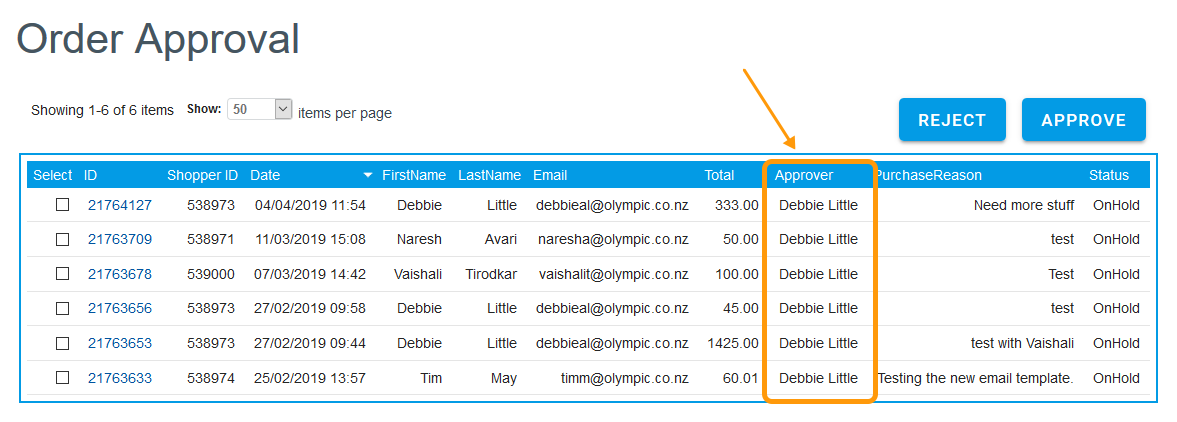Sort by the LastName column header
Image resolution: width=1177 pixels, height=422 pixels.
tap(489, 175)
